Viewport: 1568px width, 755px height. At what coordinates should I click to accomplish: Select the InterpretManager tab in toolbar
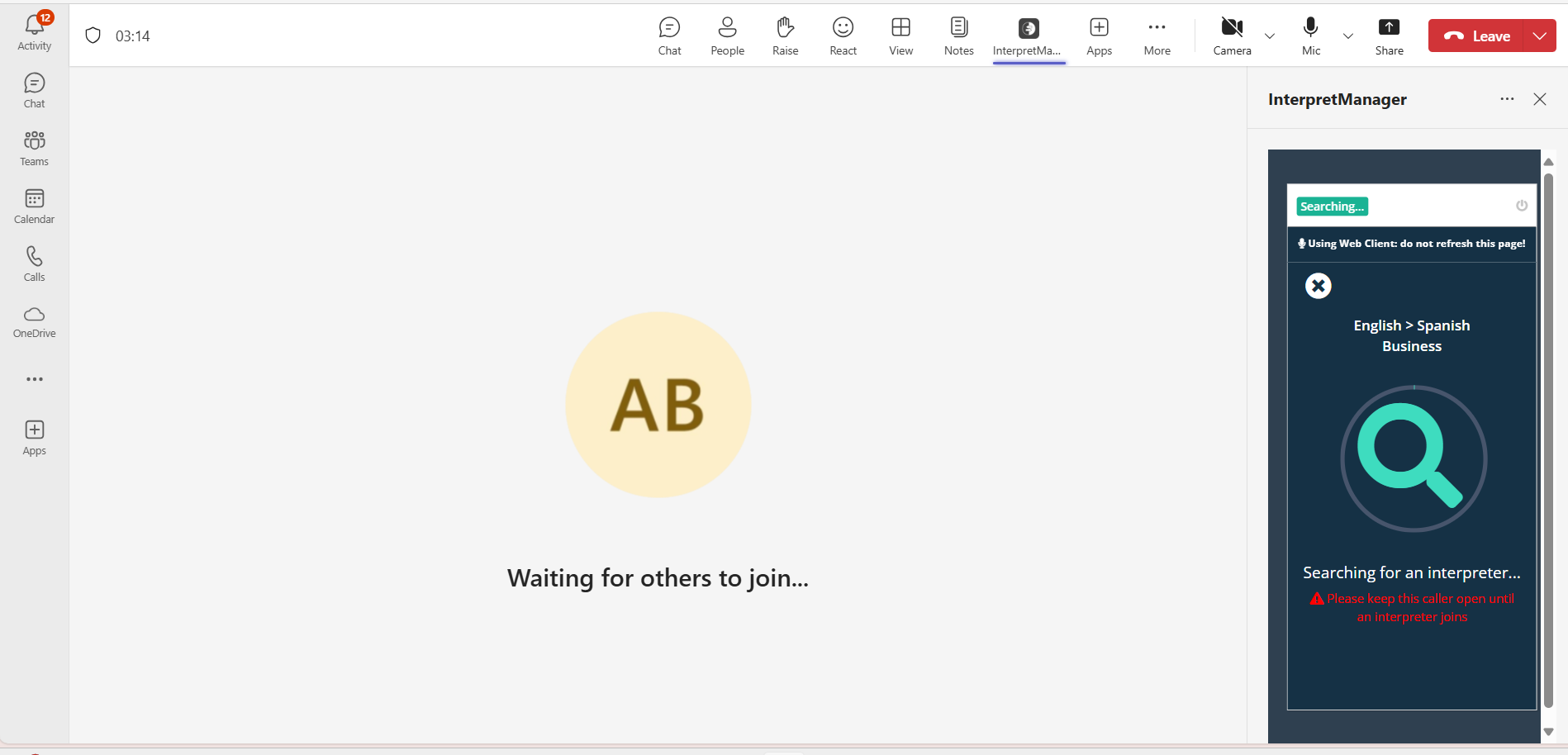click(x=1029, y=36)
